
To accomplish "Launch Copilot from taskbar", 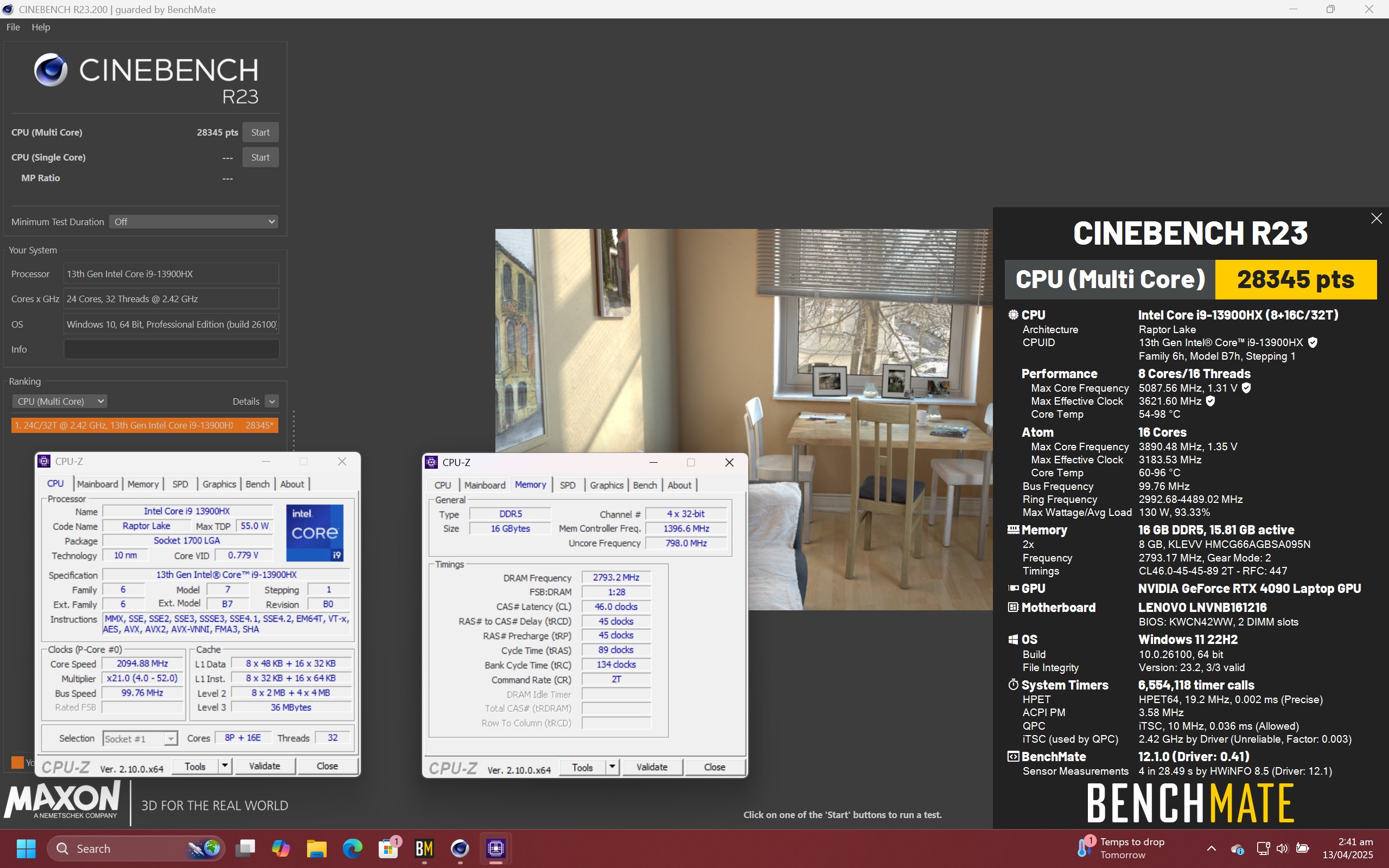I will click(281, 848).
